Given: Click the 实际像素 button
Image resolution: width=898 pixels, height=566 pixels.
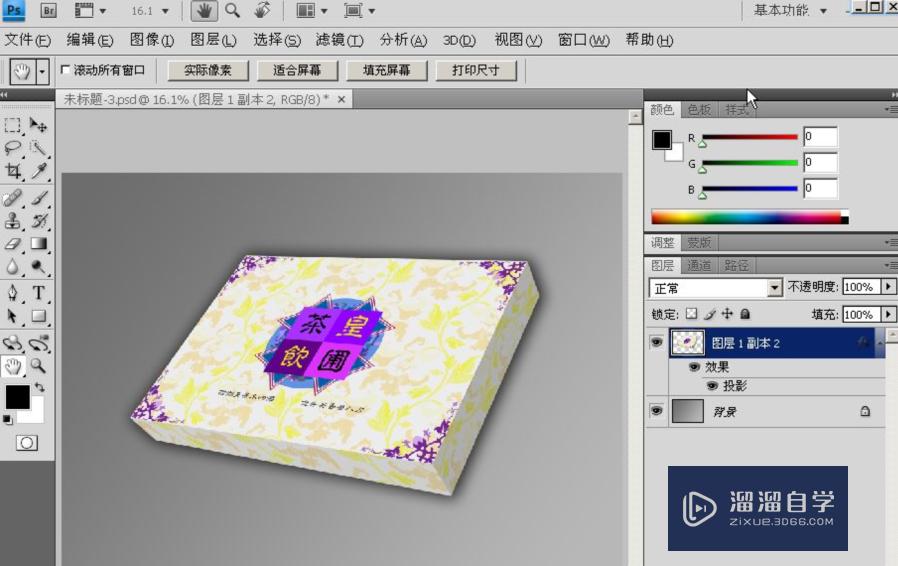Looking at the screenshot, I should pos(207,70).
